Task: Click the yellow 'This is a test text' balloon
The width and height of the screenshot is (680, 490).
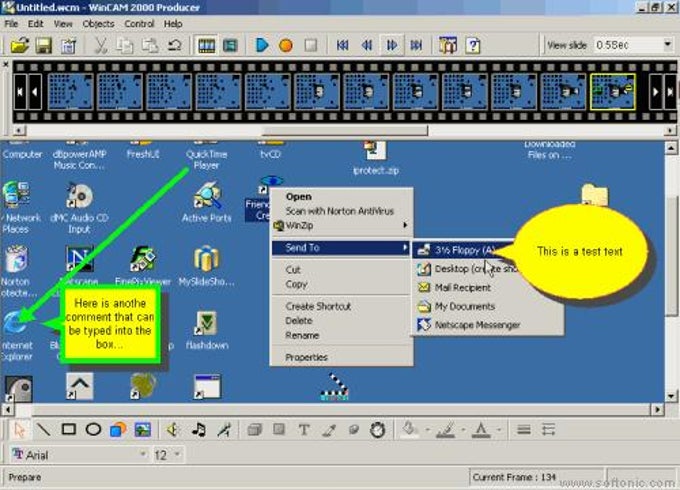Action: [x=579, y=252]
